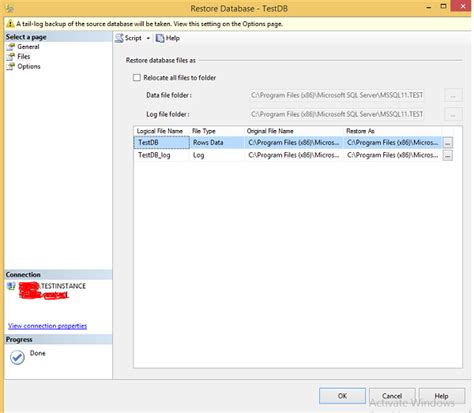Click the bottom Help button
This screenshot has width=474, height=413.
pos(442,396)
